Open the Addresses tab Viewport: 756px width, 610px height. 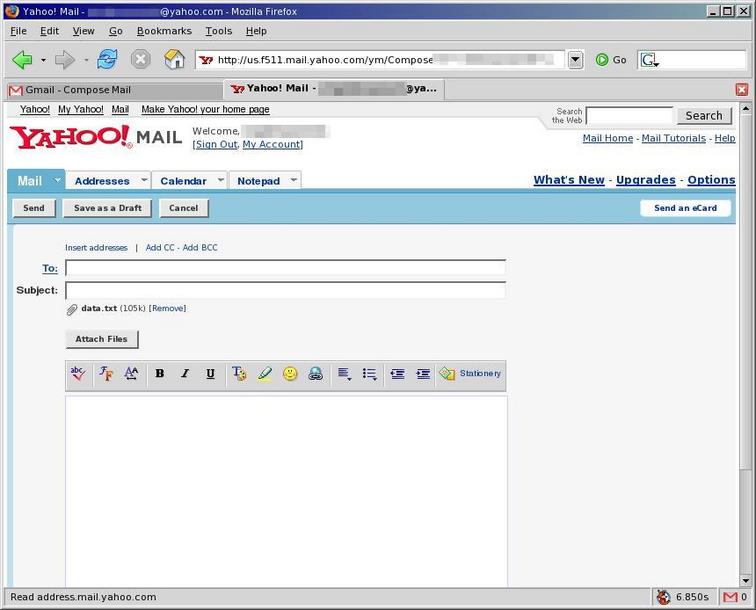(102, 181)
